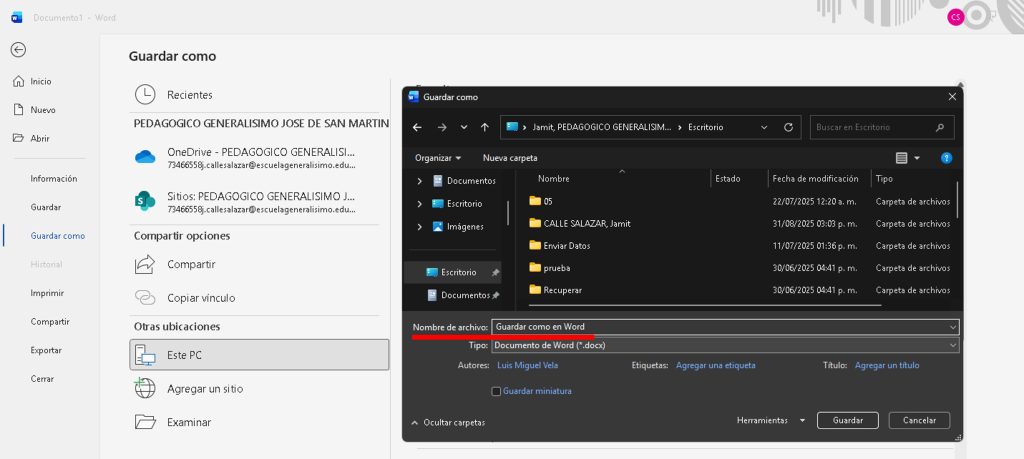Image resolution: width=1024 pixels, height=459 pixels.
Task: Select Imprimir in left menu
Action: pos(47,293)
